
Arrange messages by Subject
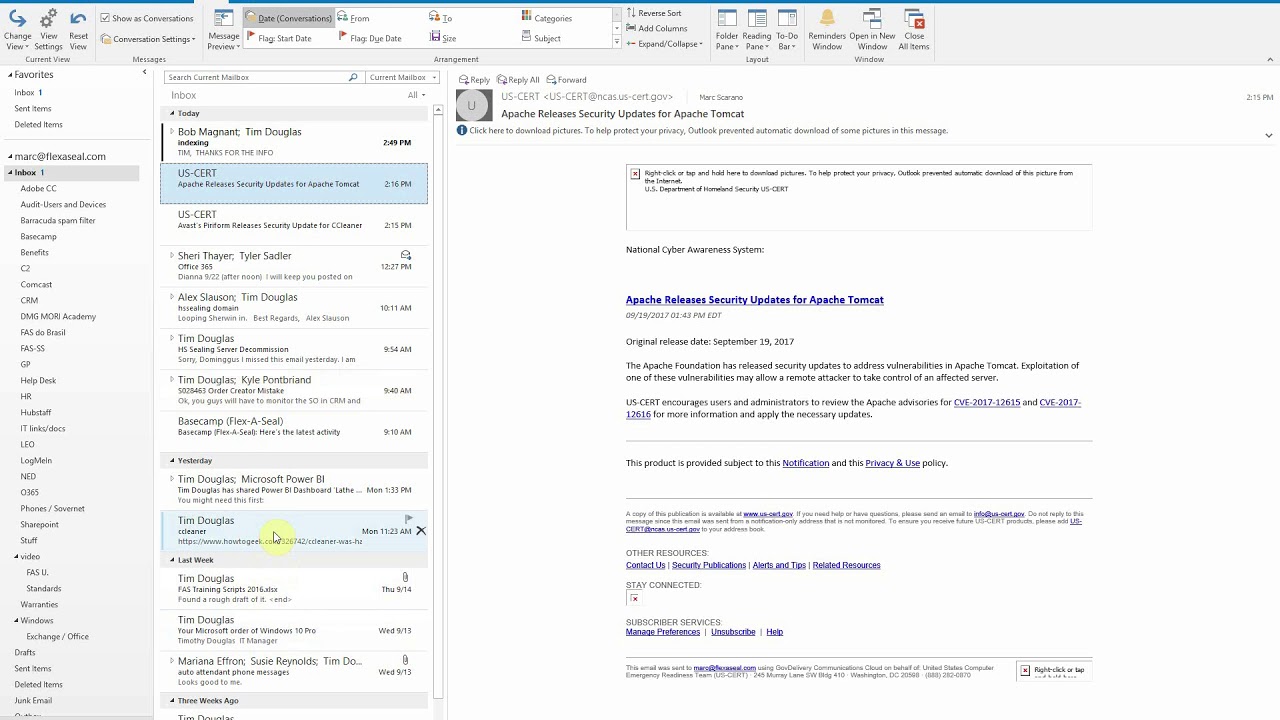pyautogui.click(x=541, y=39)
